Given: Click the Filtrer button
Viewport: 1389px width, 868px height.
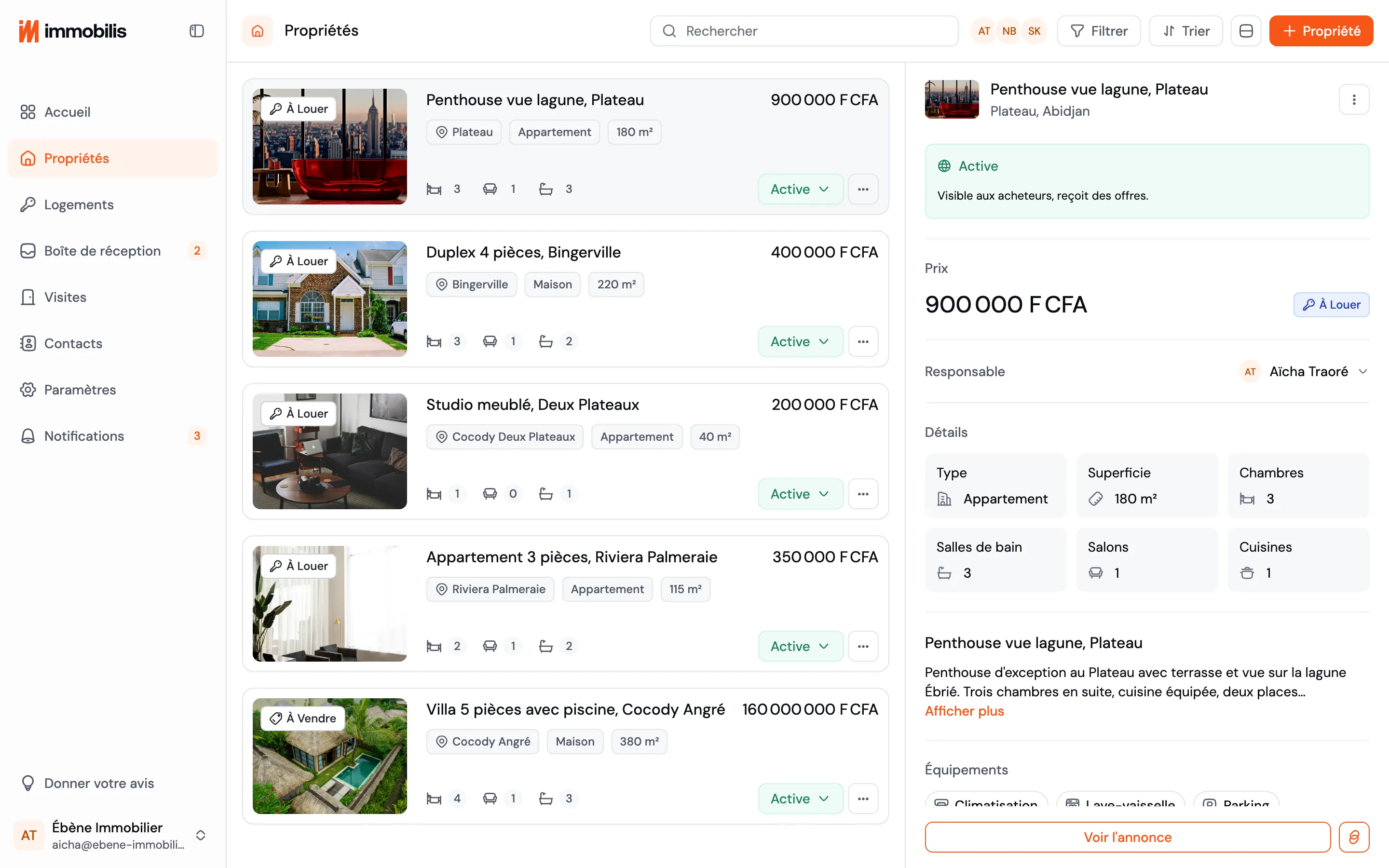Looking at the screenshot, I should coord(1099,31).
